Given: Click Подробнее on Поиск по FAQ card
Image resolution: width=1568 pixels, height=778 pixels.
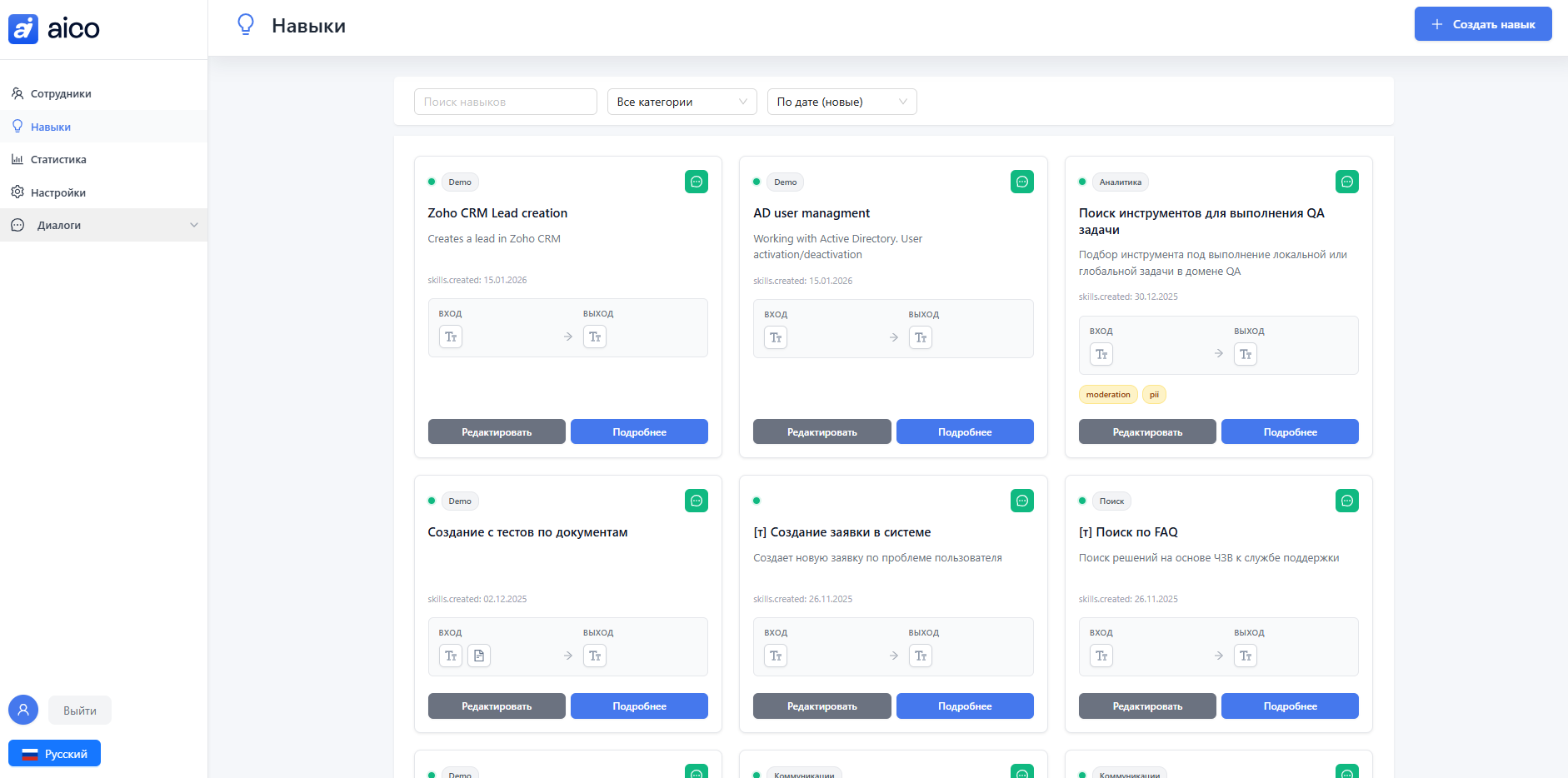Looking at the screenshot, I should [1290, 706].
